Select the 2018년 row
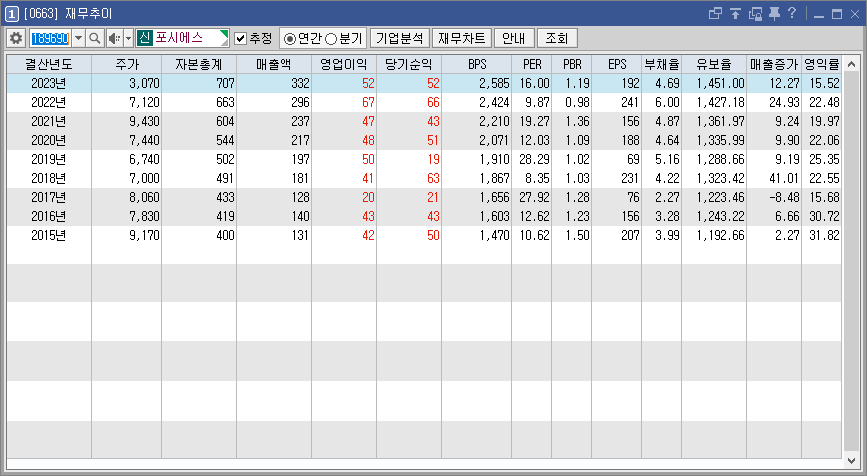867x476 pixels. [x=424, y=178]
